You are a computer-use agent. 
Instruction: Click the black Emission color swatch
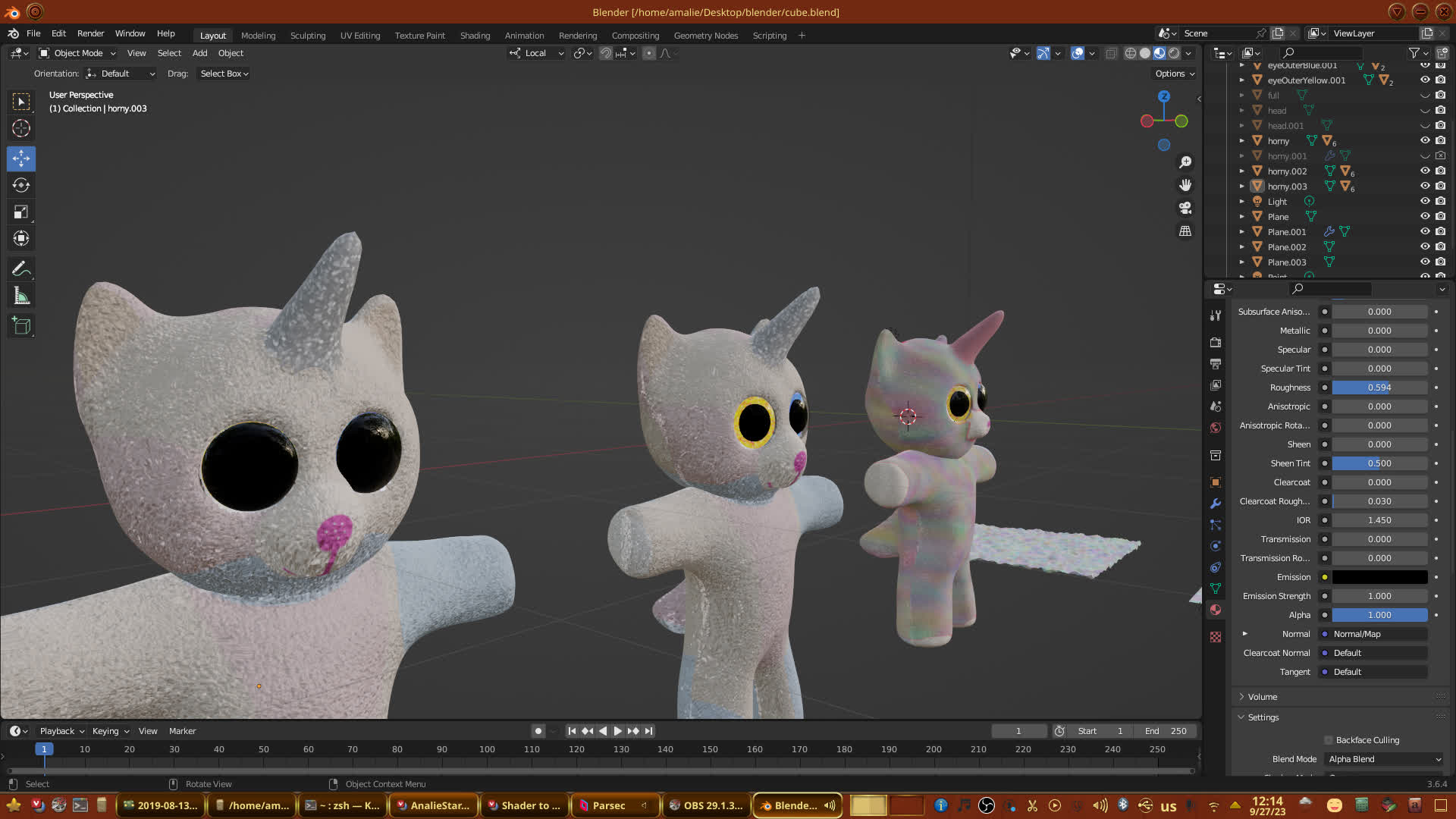1379,577
